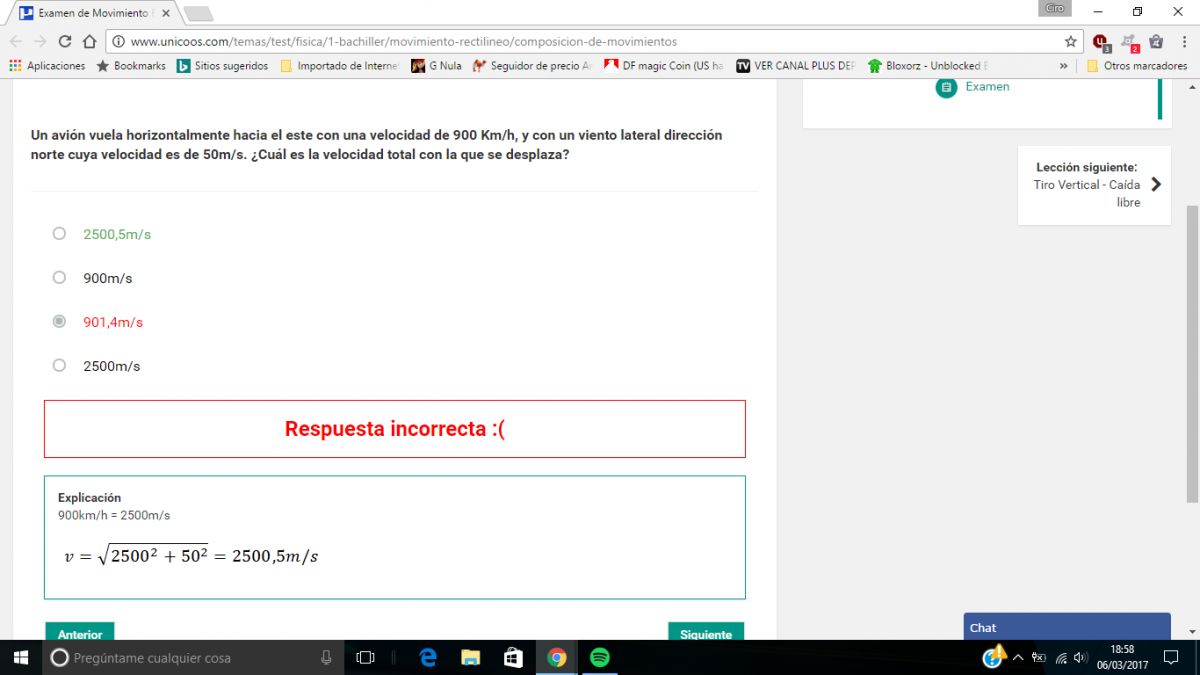Viewport: 1200px width, 675px height.
Task: Bookmark this page with the star icon
Action: 1070,42
